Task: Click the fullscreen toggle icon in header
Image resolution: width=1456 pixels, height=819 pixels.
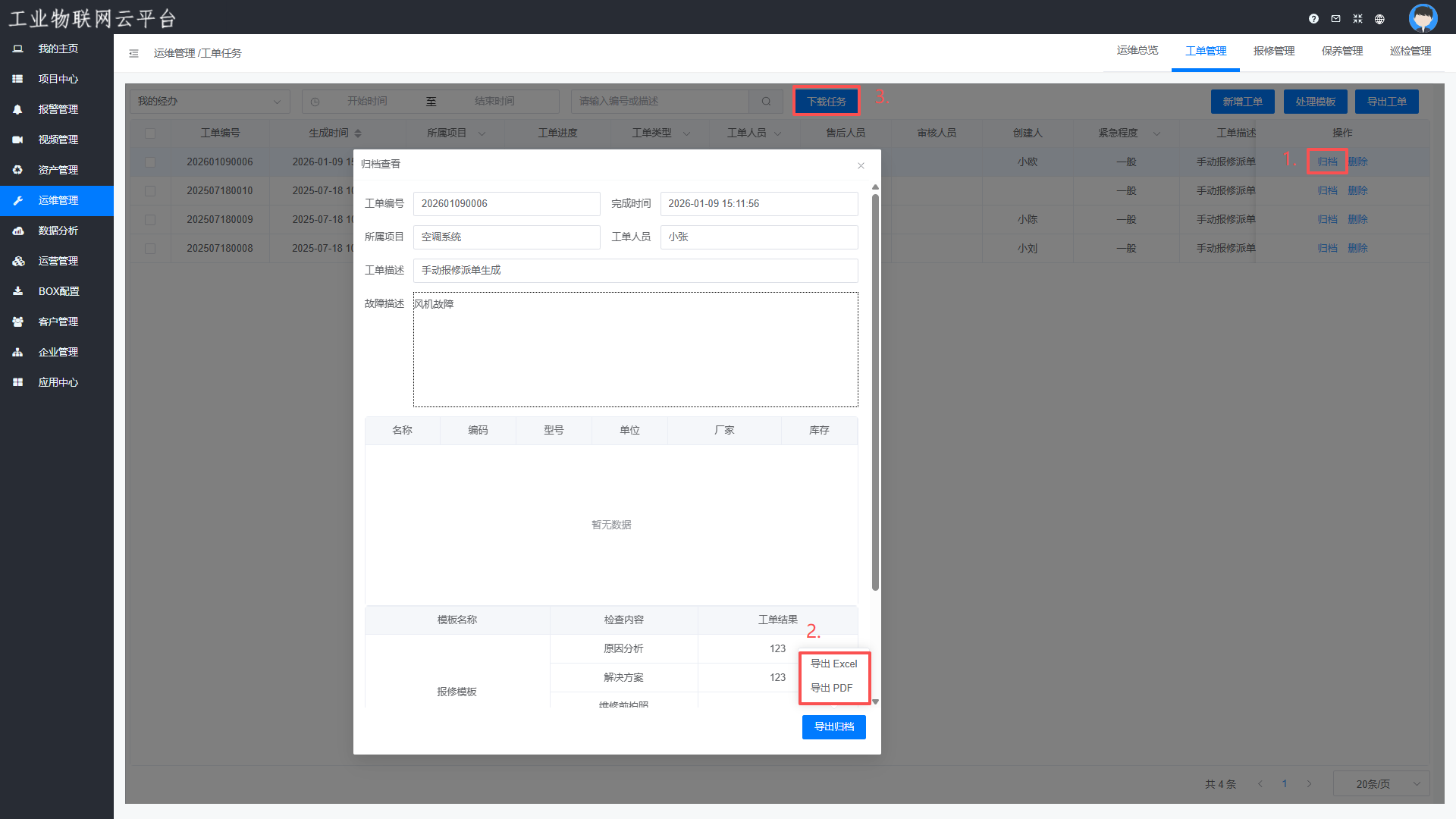Action: (x=1357, y=19)
